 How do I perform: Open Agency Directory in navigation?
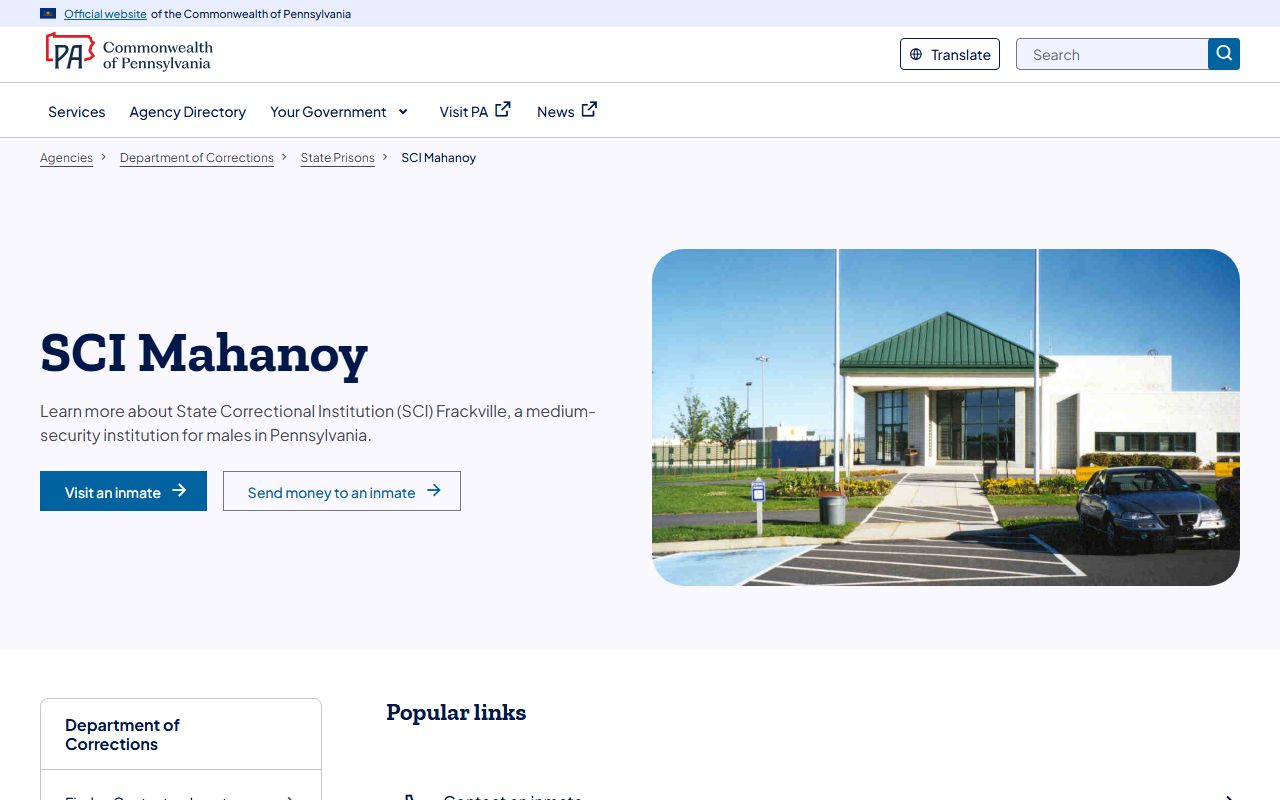point(188,112)
